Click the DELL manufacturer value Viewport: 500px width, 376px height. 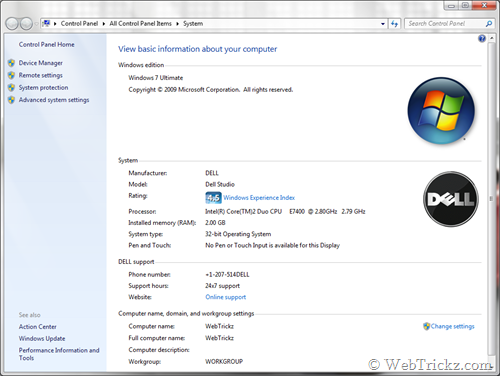[x=212, y=173]
